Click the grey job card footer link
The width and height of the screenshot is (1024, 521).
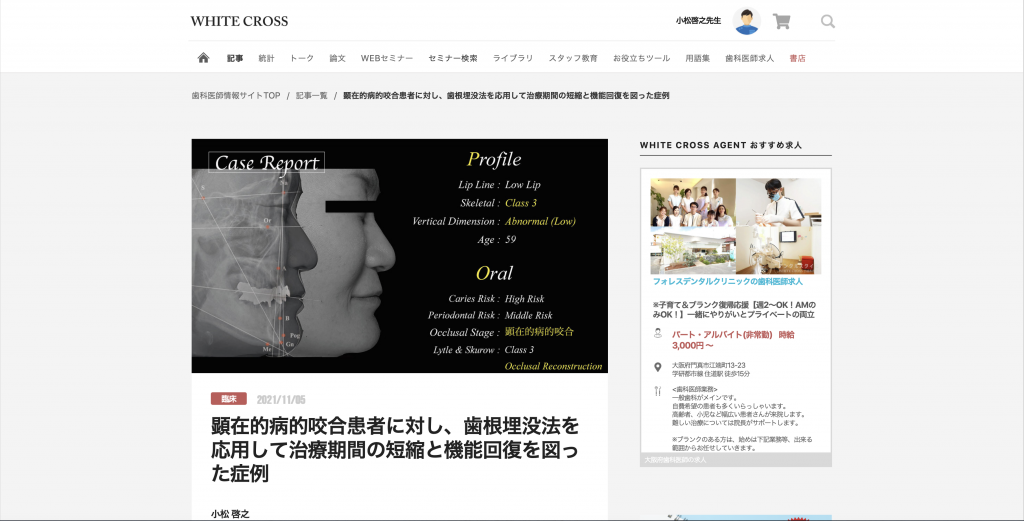click(735, 460)
